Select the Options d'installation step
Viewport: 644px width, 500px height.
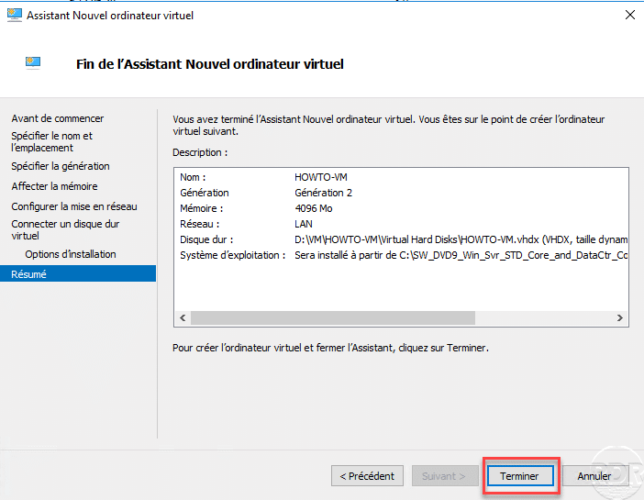click(x=70, y=254)
